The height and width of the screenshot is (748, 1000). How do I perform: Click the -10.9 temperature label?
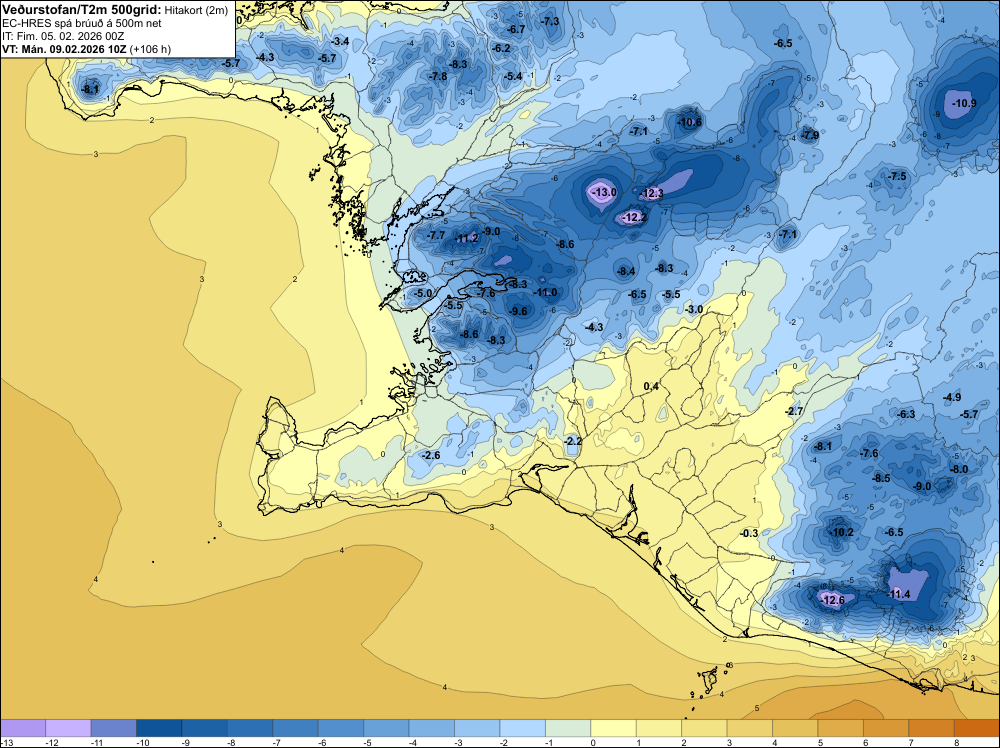tap(963, 103)
